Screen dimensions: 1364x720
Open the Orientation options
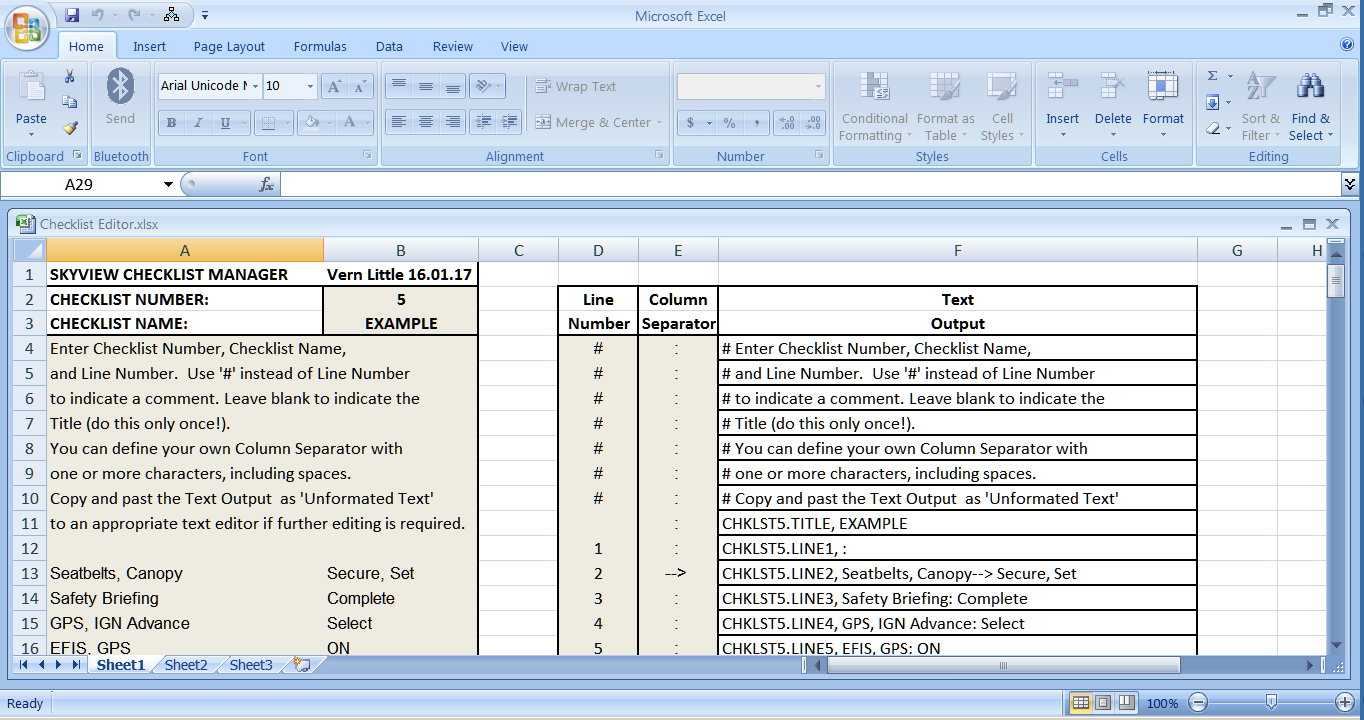click(488, 86)
